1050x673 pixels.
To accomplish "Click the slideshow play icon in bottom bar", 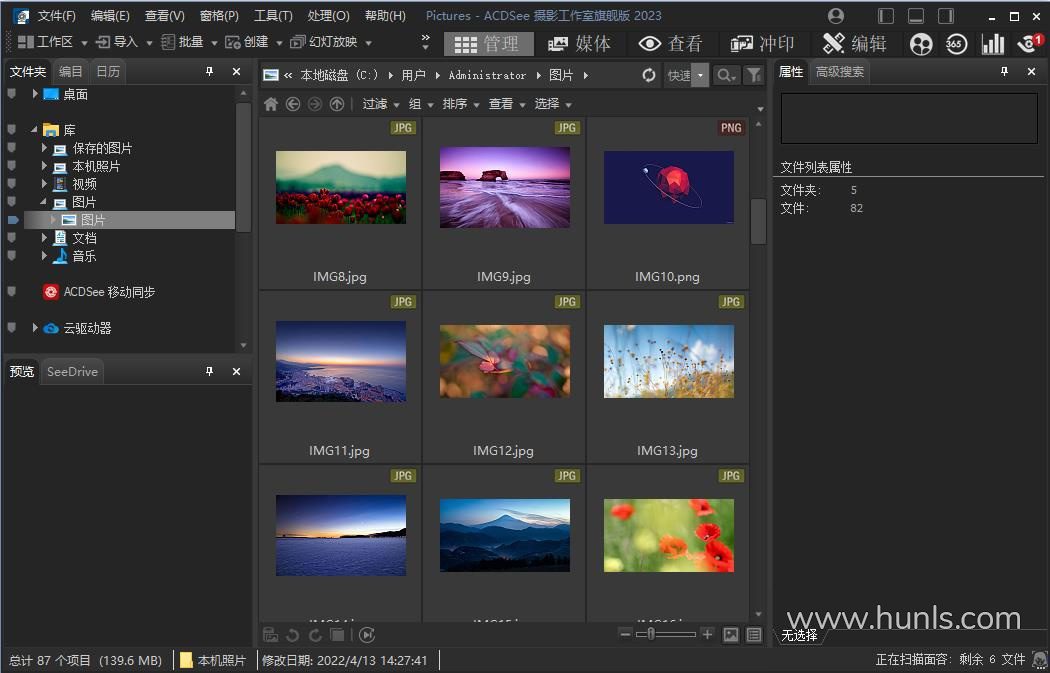I will [366, 635].
